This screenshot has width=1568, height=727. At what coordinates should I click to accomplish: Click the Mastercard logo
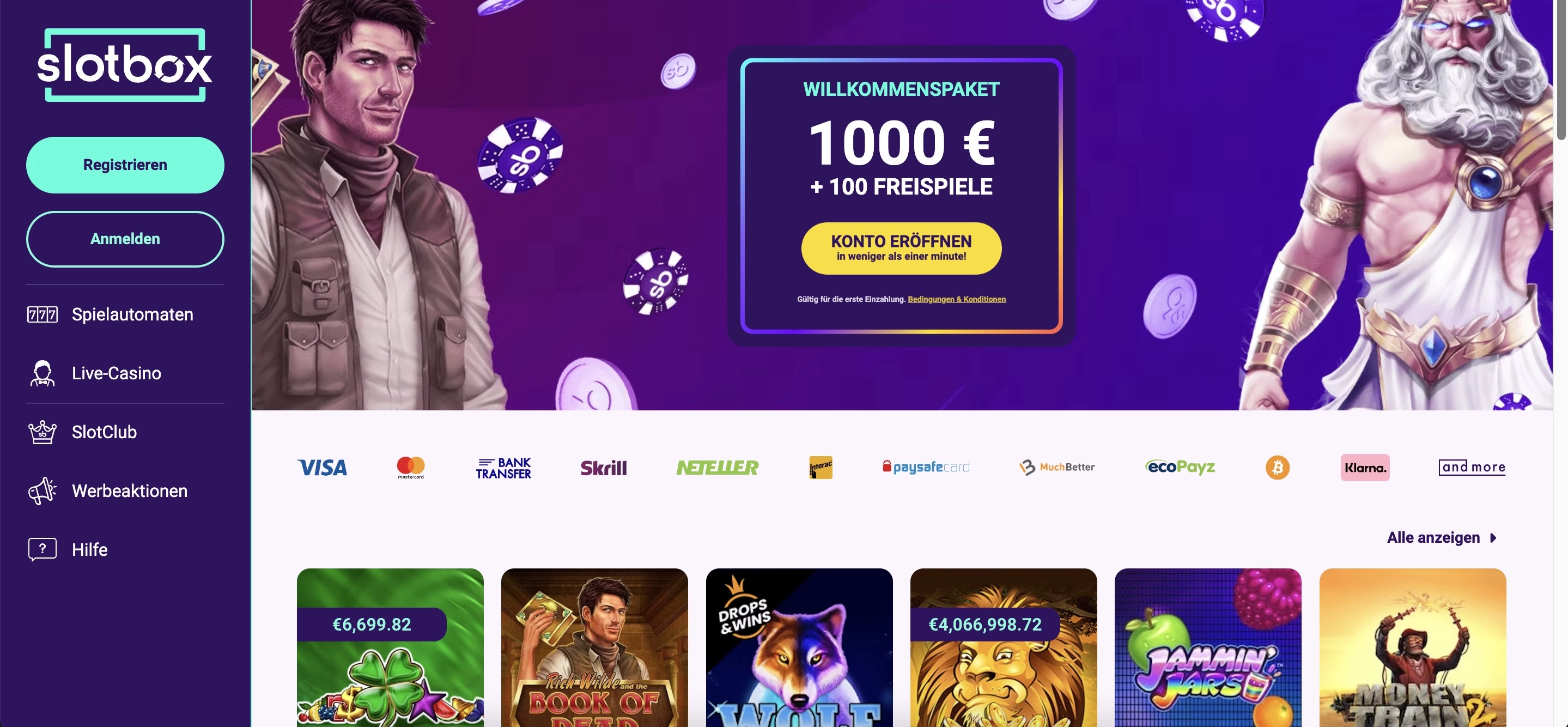411,468
